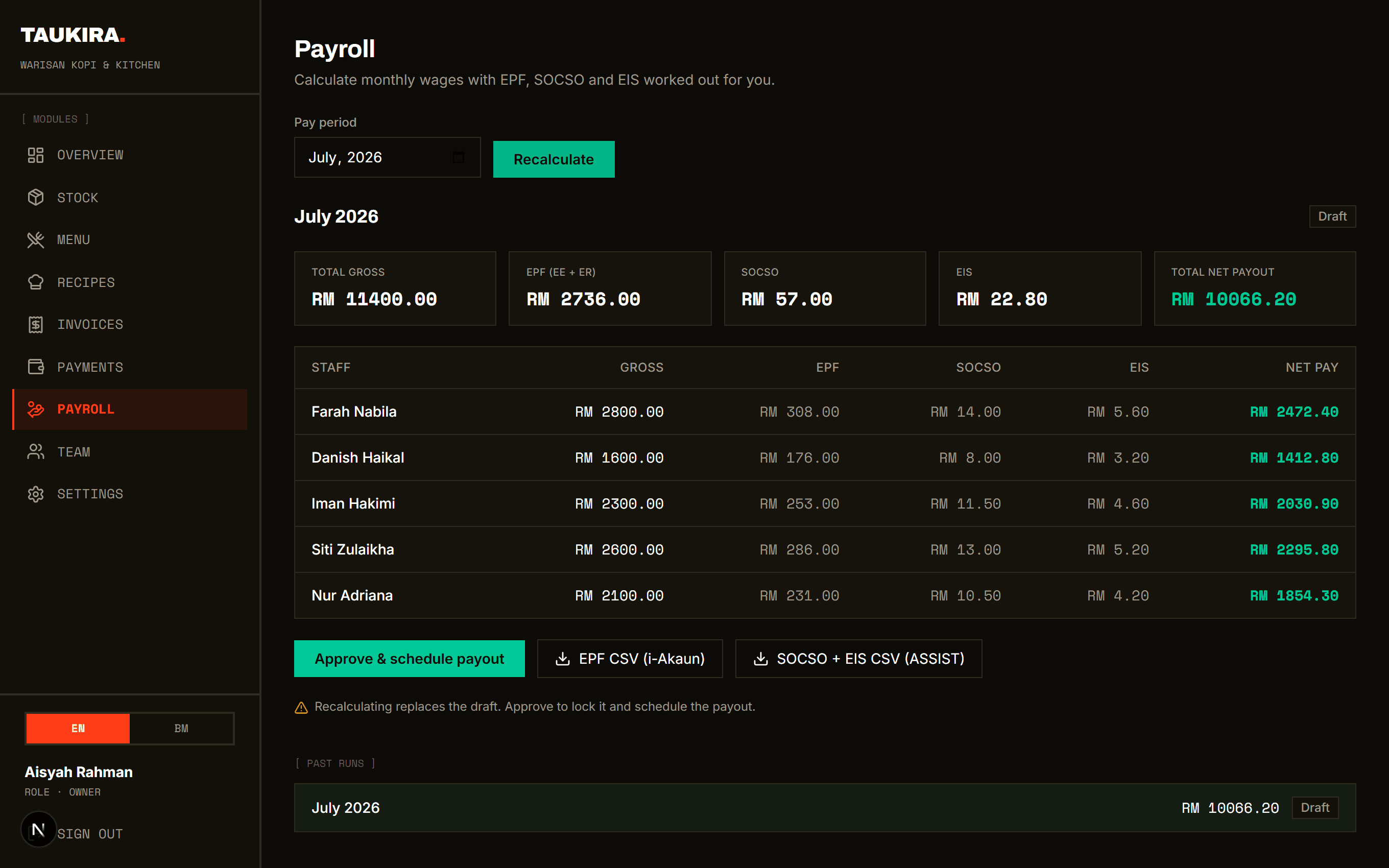Click the Payments wallet icon
The width and height of the screenshot is (1389, 868).
(x=36, y=367)
